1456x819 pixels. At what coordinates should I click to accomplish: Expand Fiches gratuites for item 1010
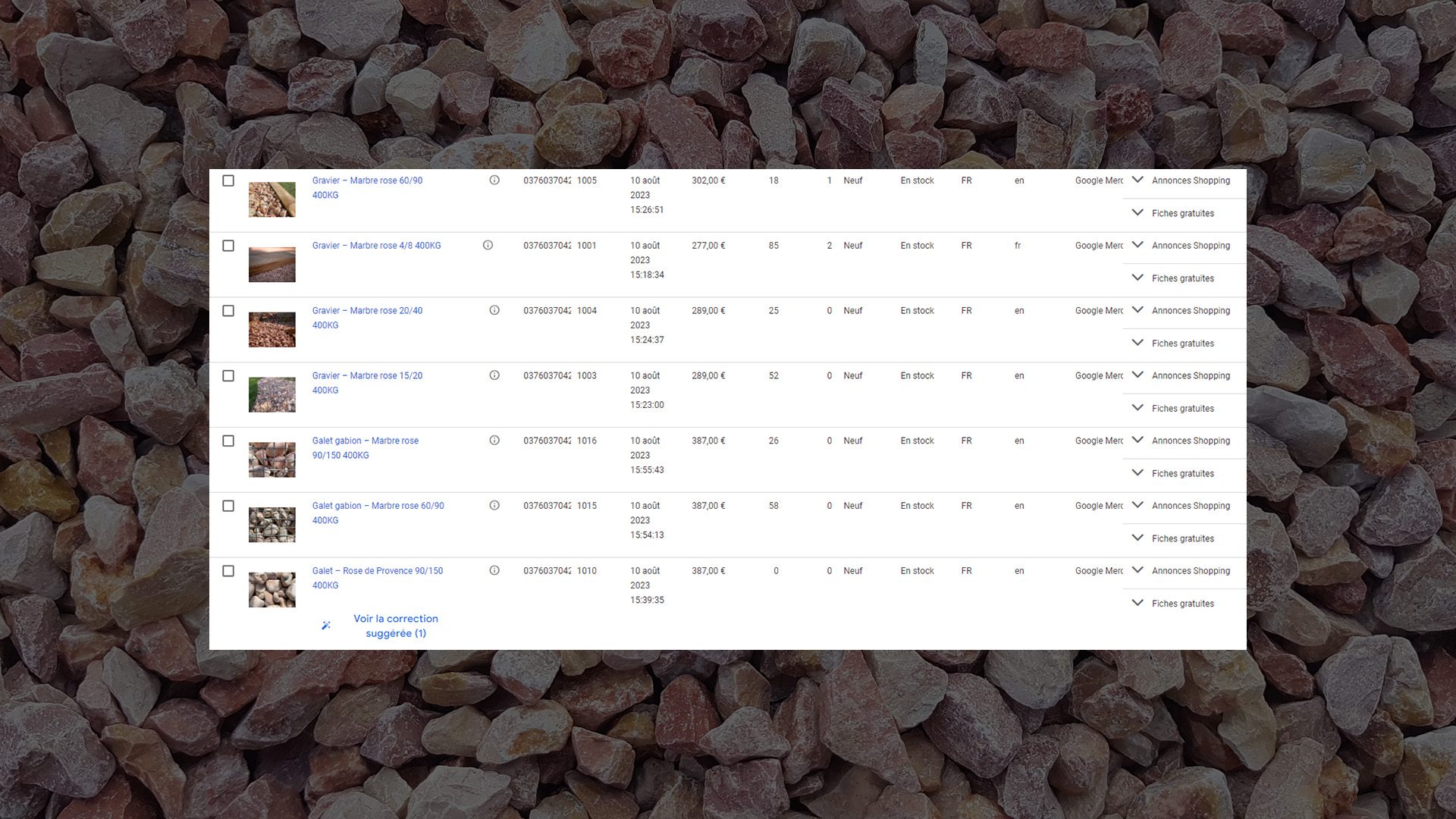coord(1137,604)
